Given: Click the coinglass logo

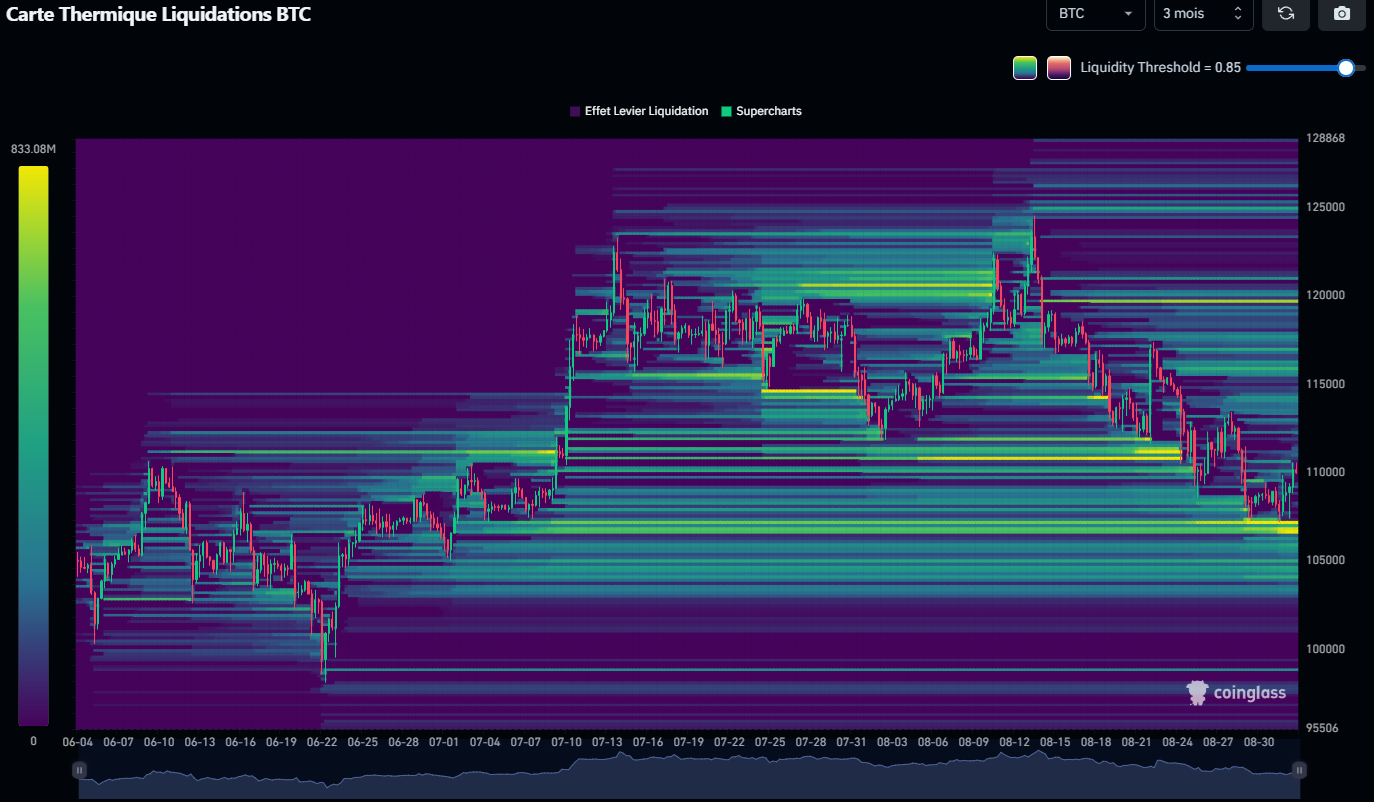Looking at the screenshot, I should click(1196, 691).
